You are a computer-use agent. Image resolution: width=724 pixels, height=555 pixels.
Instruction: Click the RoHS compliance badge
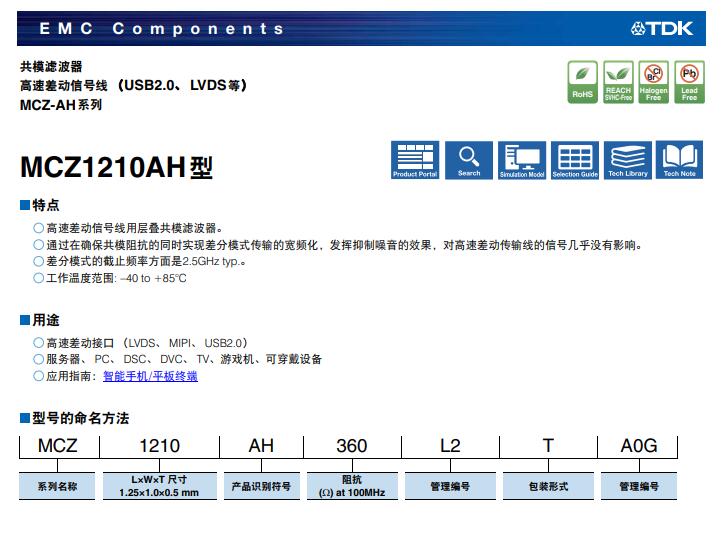click(583, 82)
